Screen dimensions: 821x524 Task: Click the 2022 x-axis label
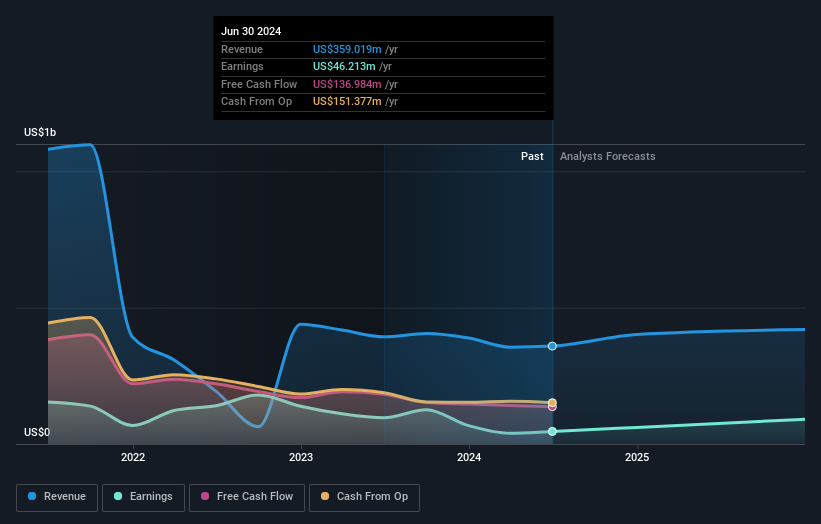[133, 458]
